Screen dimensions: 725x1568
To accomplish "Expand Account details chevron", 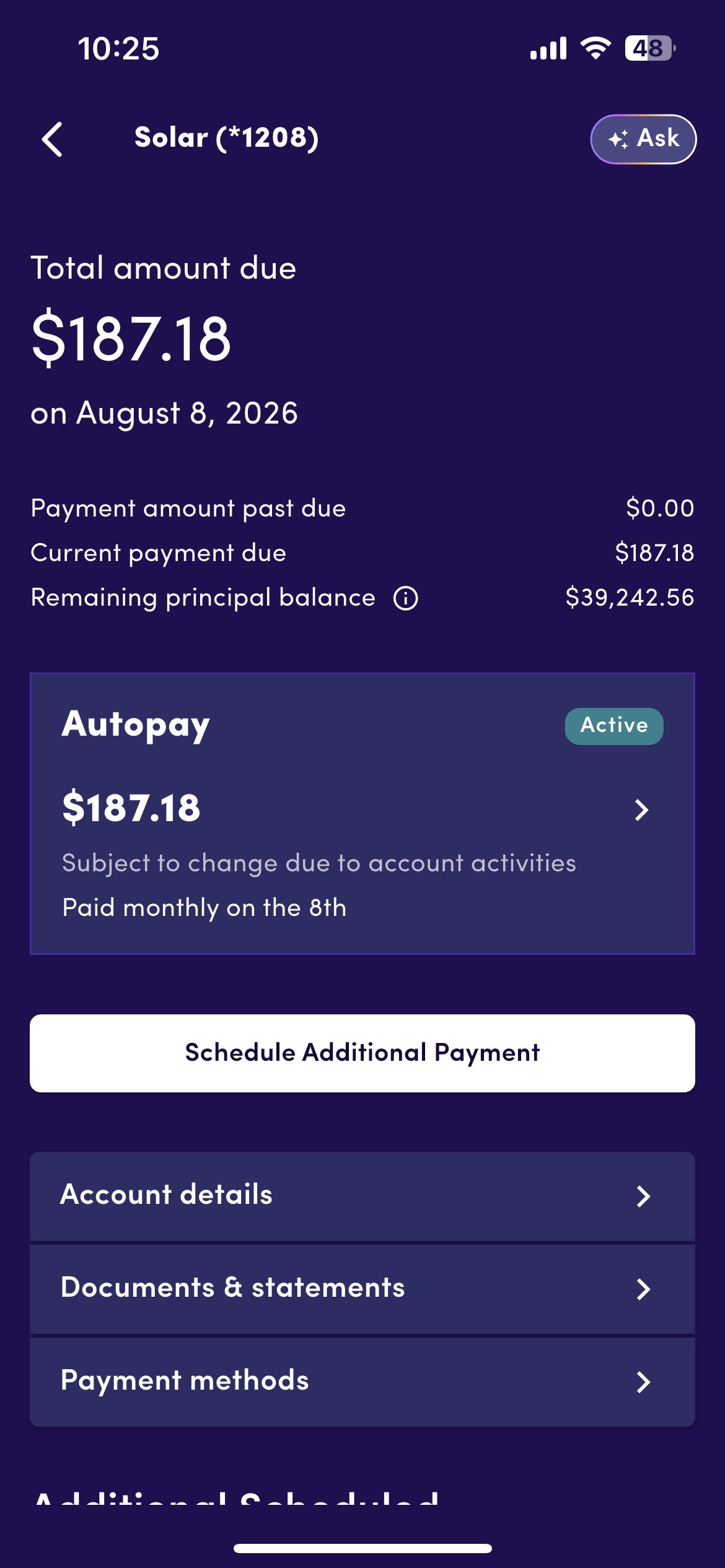I will 643,1196.
